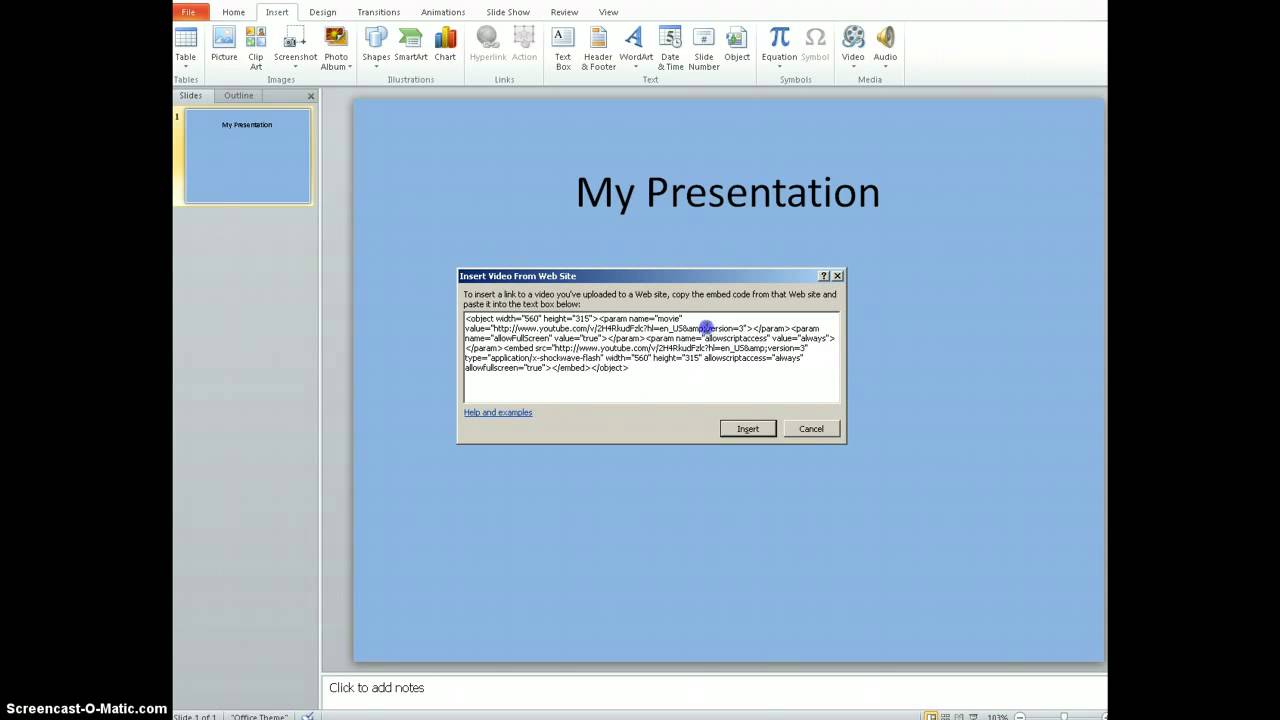Click the Insert button in dialog

(x=748, y=429)
